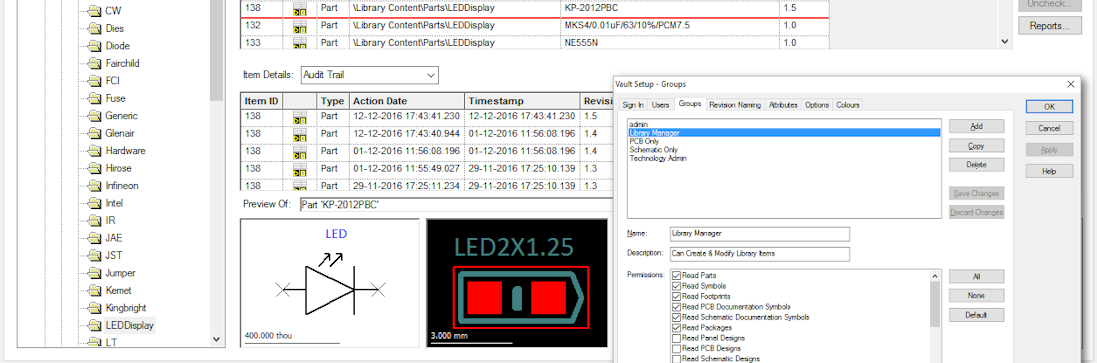
Task: Select the Kingbright folder icon
Action: coord(94,308)
